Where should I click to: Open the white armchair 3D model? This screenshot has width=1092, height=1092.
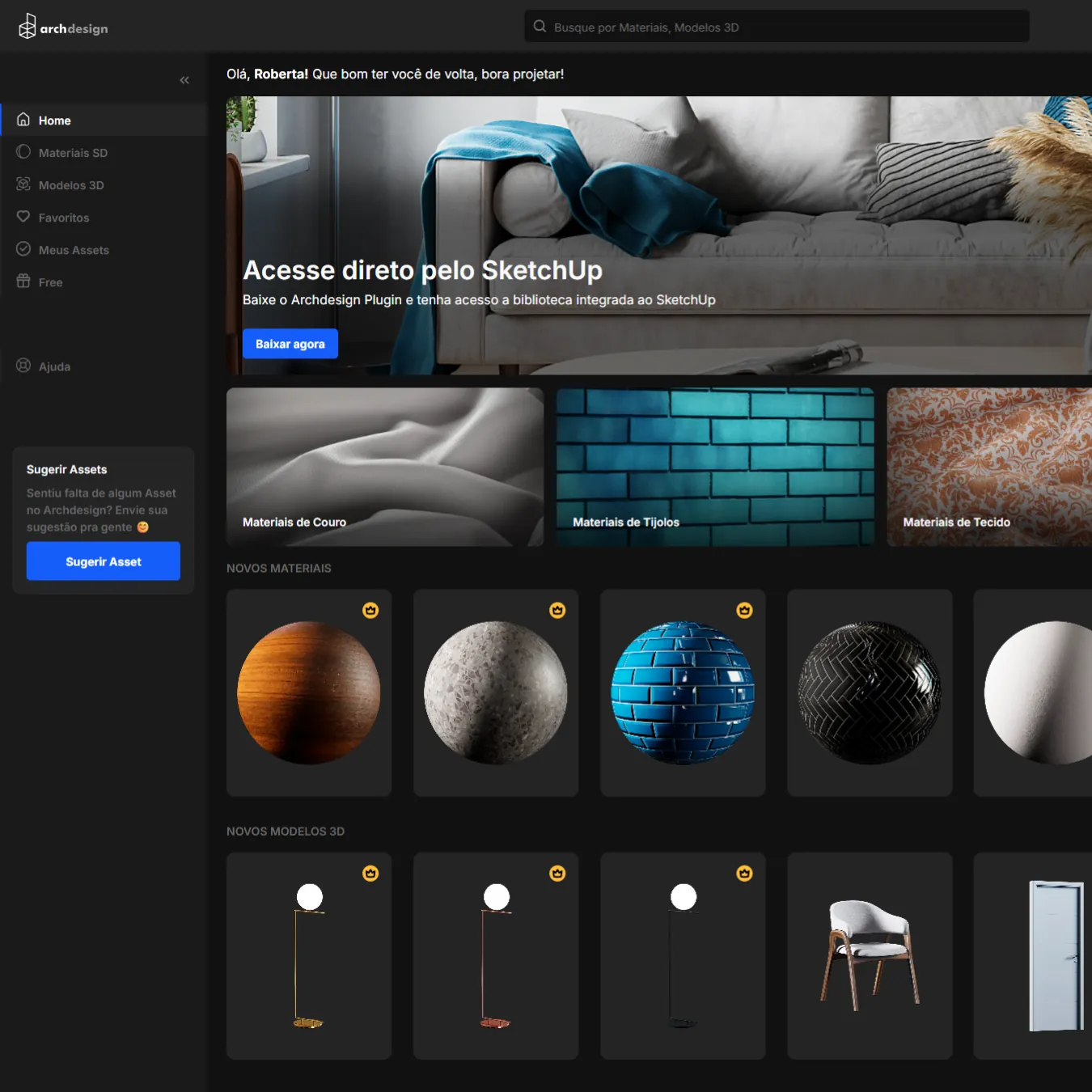tap(870, 955)
